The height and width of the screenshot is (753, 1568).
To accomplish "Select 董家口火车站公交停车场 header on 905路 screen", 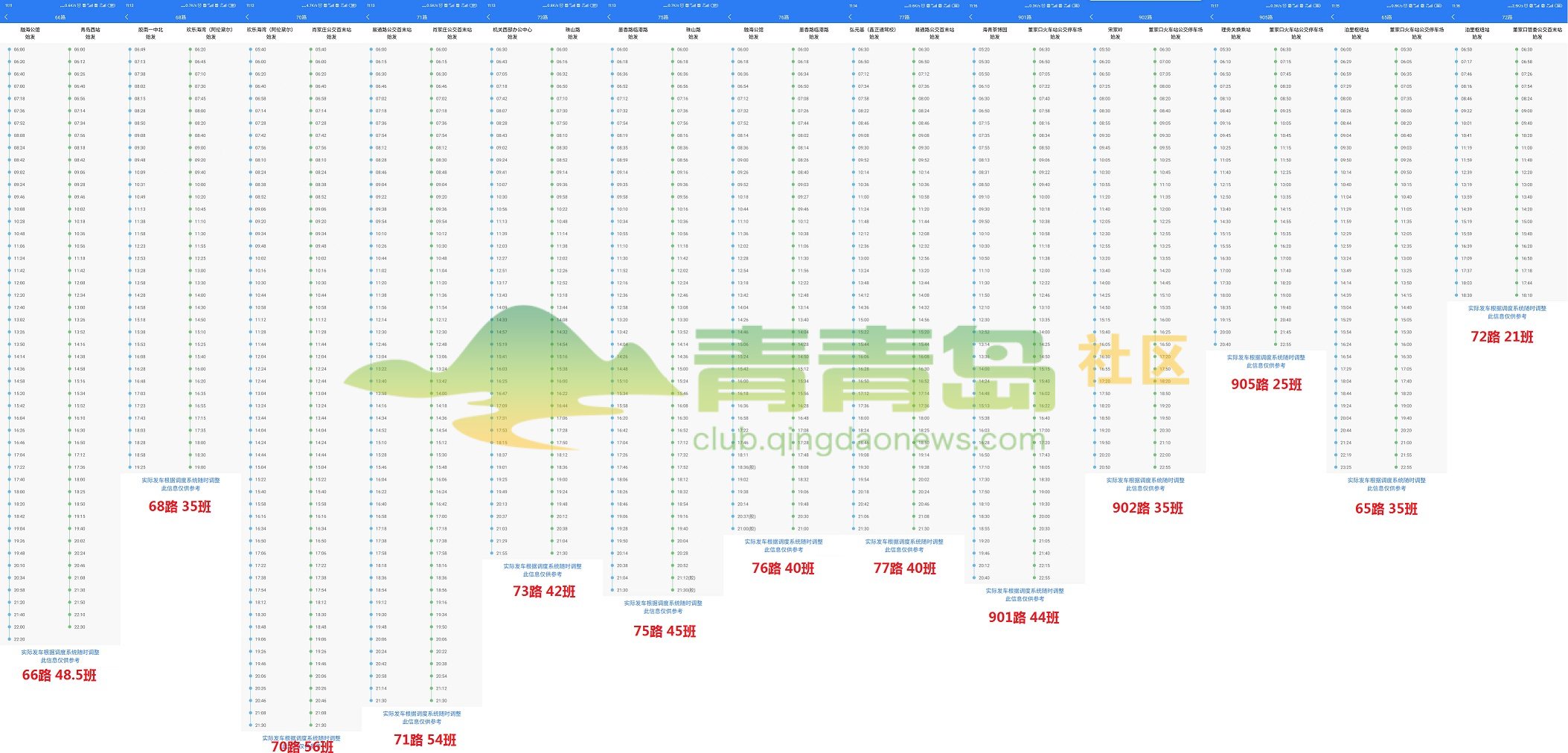I will [x=1296, y=33].
